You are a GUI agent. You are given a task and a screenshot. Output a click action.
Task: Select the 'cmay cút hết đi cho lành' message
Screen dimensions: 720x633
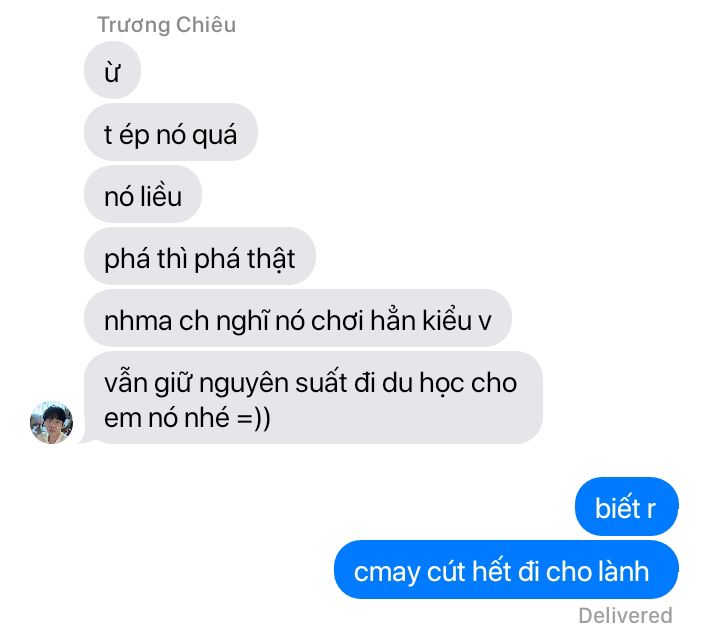click(x=506, y=570)
